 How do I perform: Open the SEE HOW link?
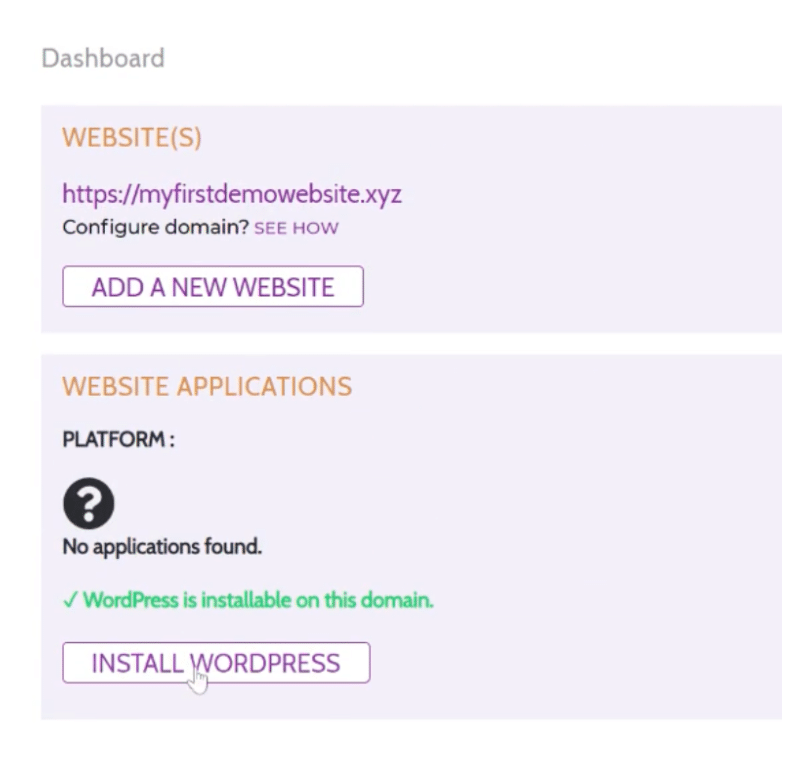tap(296, 228)
